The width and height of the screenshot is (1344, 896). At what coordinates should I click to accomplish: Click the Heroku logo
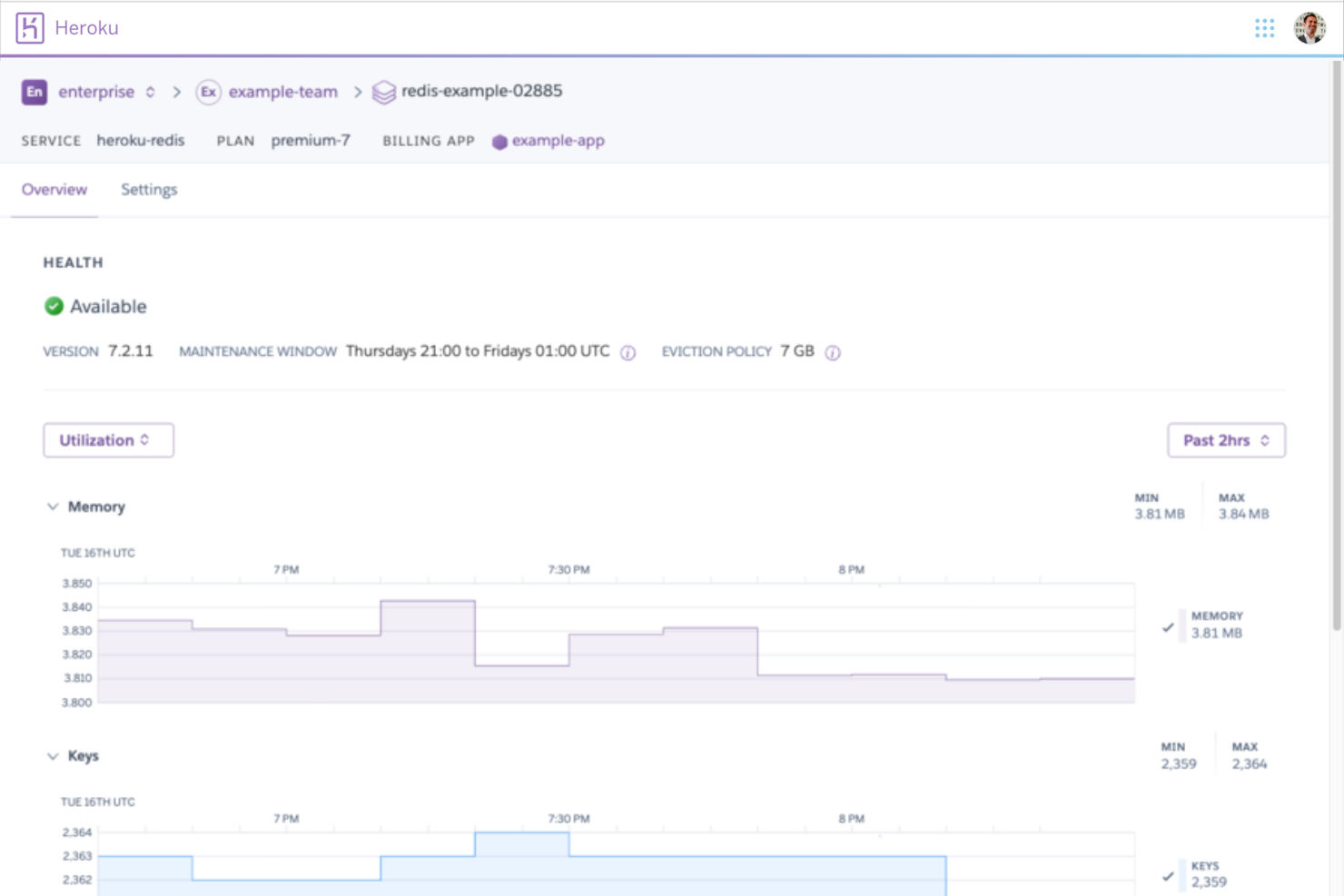[x=30, y=26]
